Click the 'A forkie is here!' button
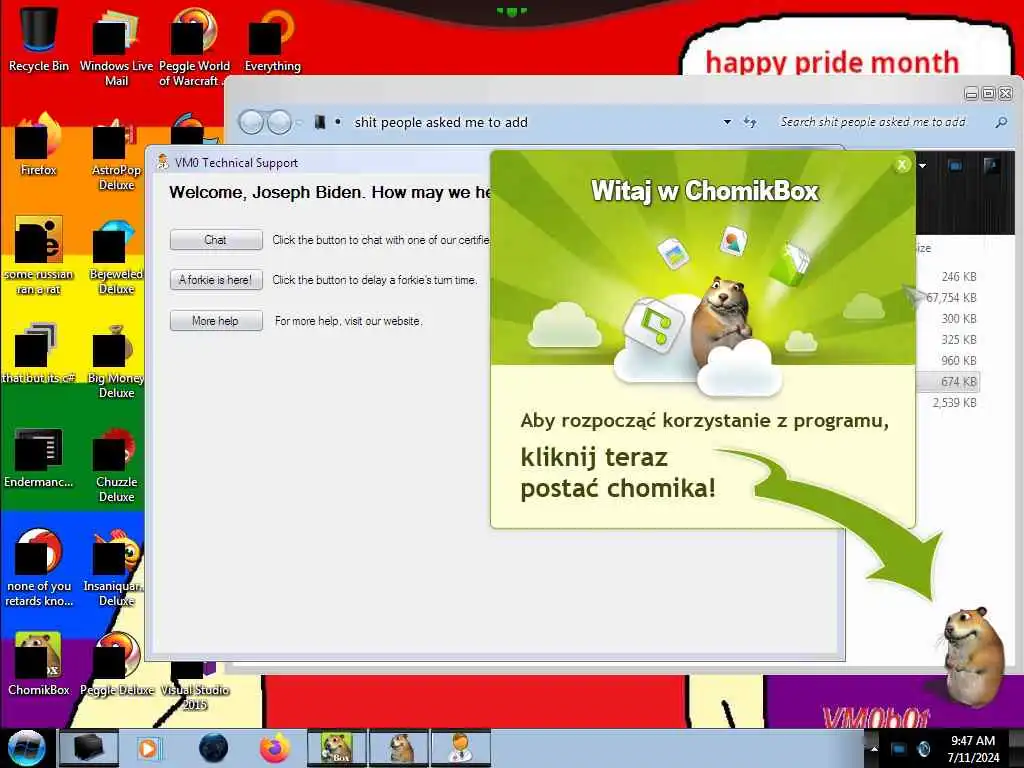The width and height of the screenshot is (1024, 768). click(x=216, y=280)
